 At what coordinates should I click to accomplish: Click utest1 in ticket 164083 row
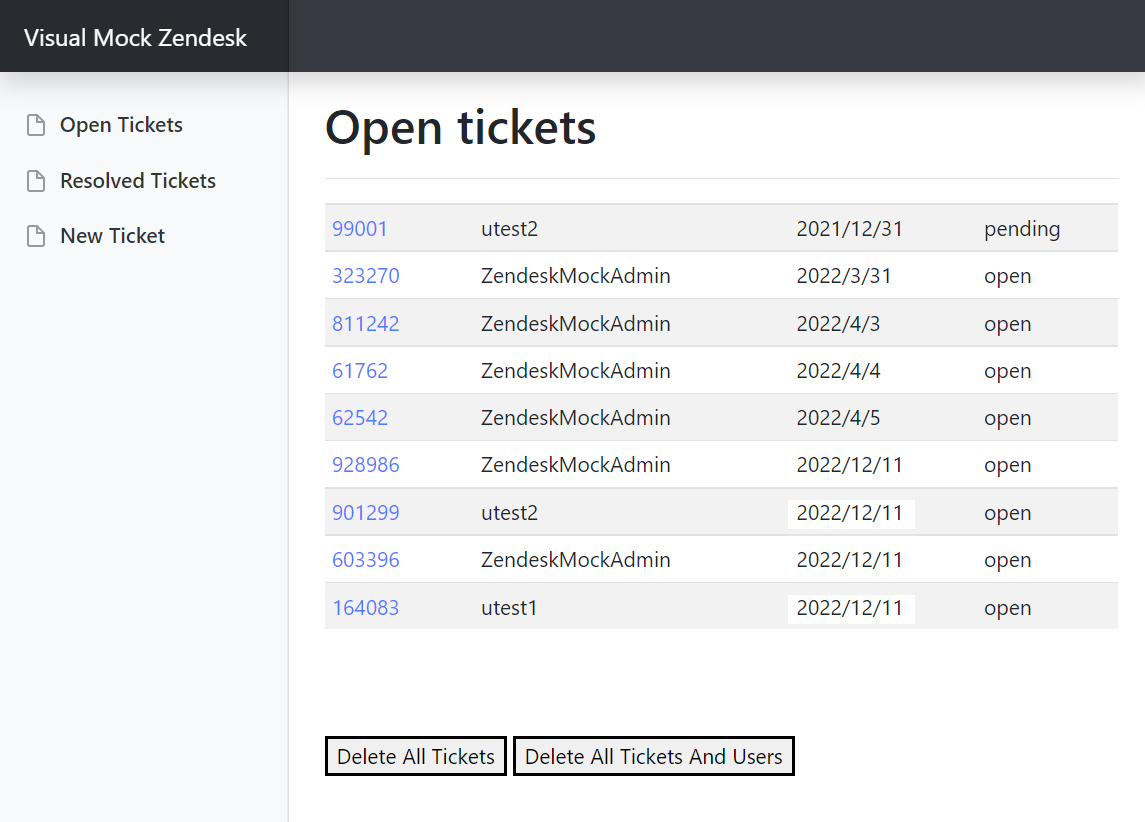509,607
